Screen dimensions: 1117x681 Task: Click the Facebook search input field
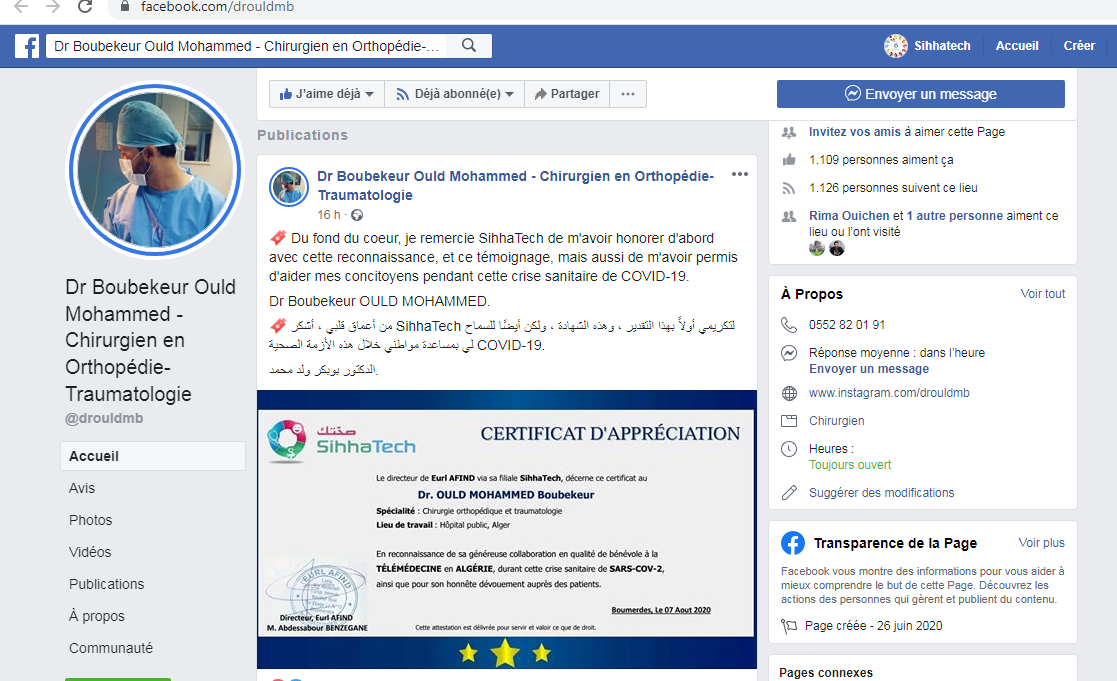(x=245, y=46)
